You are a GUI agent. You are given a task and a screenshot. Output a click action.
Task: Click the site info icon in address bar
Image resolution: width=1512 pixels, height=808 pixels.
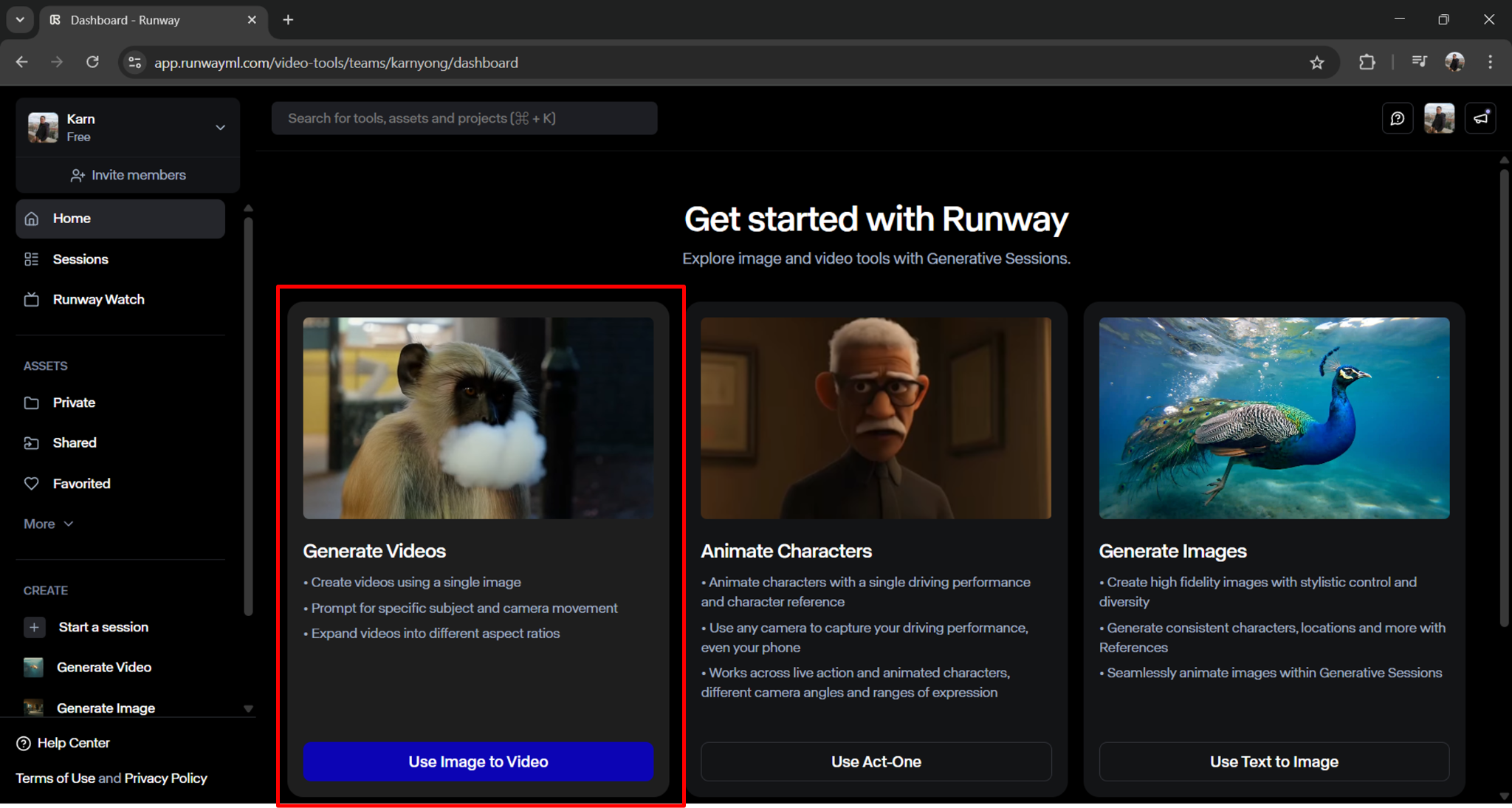tap(134, 63)
